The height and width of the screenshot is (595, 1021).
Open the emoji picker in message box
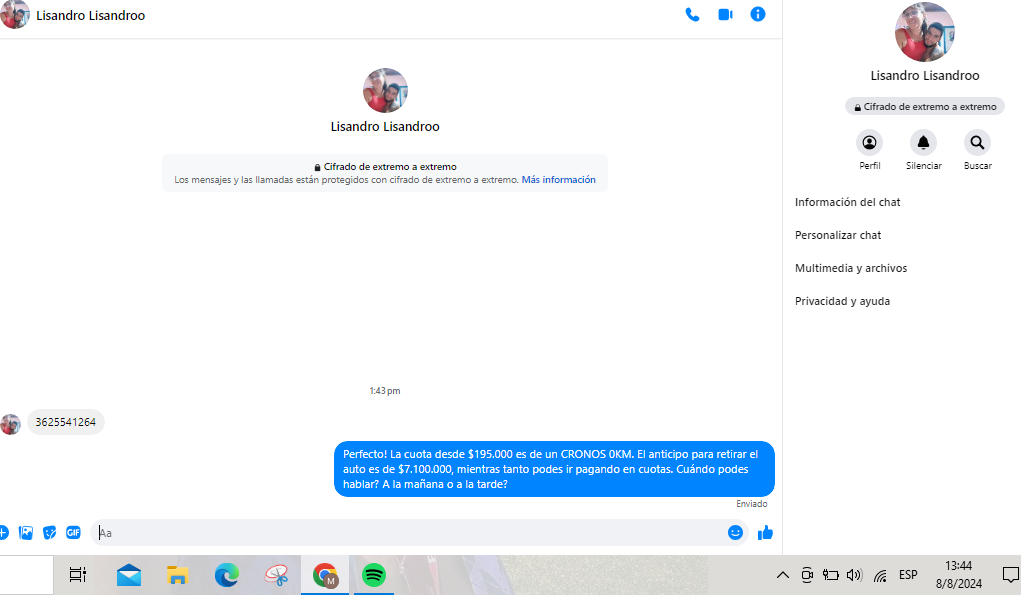pos(735,533)
